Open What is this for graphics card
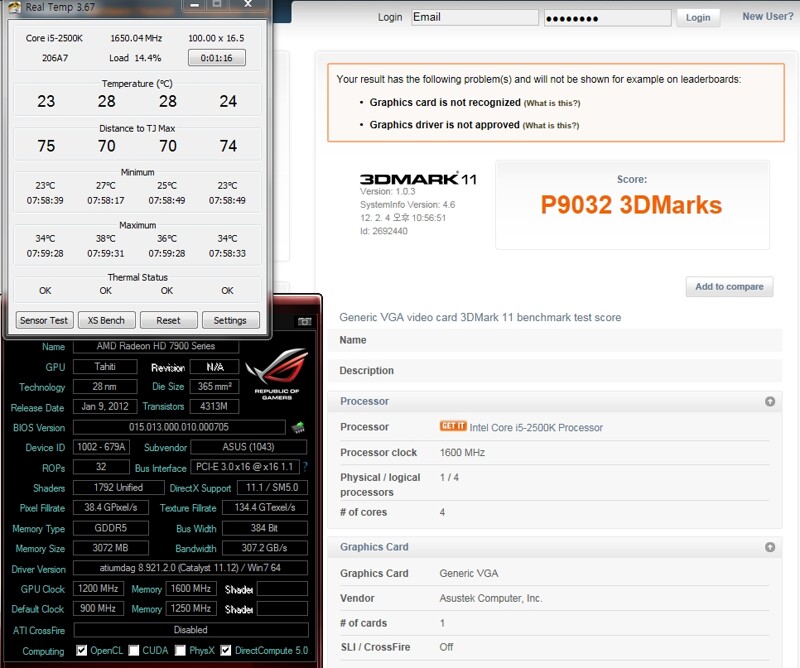This screenshot has height=668, width=800. pos(552,103)
